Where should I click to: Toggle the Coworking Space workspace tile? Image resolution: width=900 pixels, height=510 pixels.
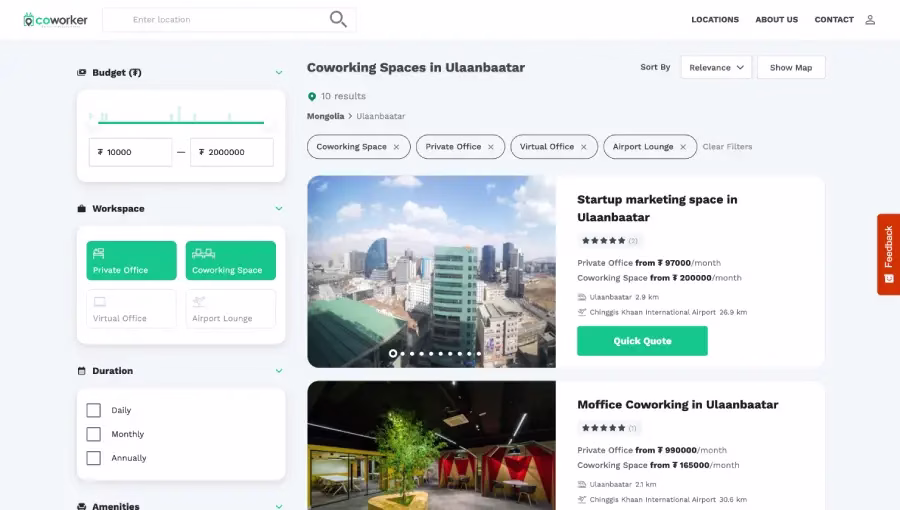click(x=231, y=260)
